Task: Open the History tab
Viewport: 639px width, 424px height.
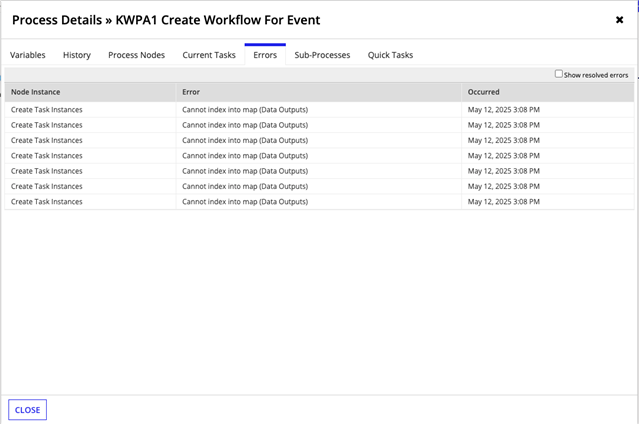Action: [77, 55]
